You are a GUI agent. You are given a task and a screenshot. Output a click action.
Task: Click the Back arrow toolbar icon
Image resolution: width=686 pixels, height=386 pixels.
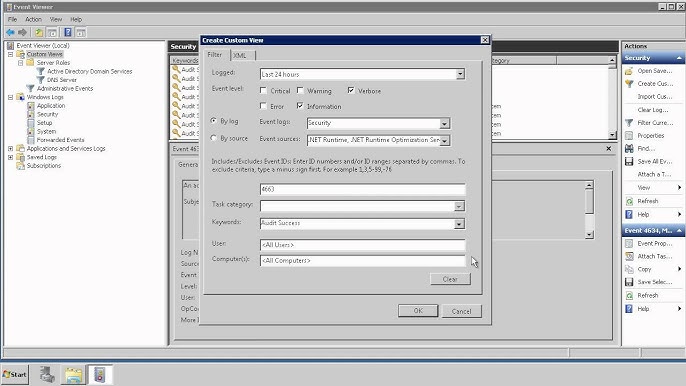coord(10,32)
